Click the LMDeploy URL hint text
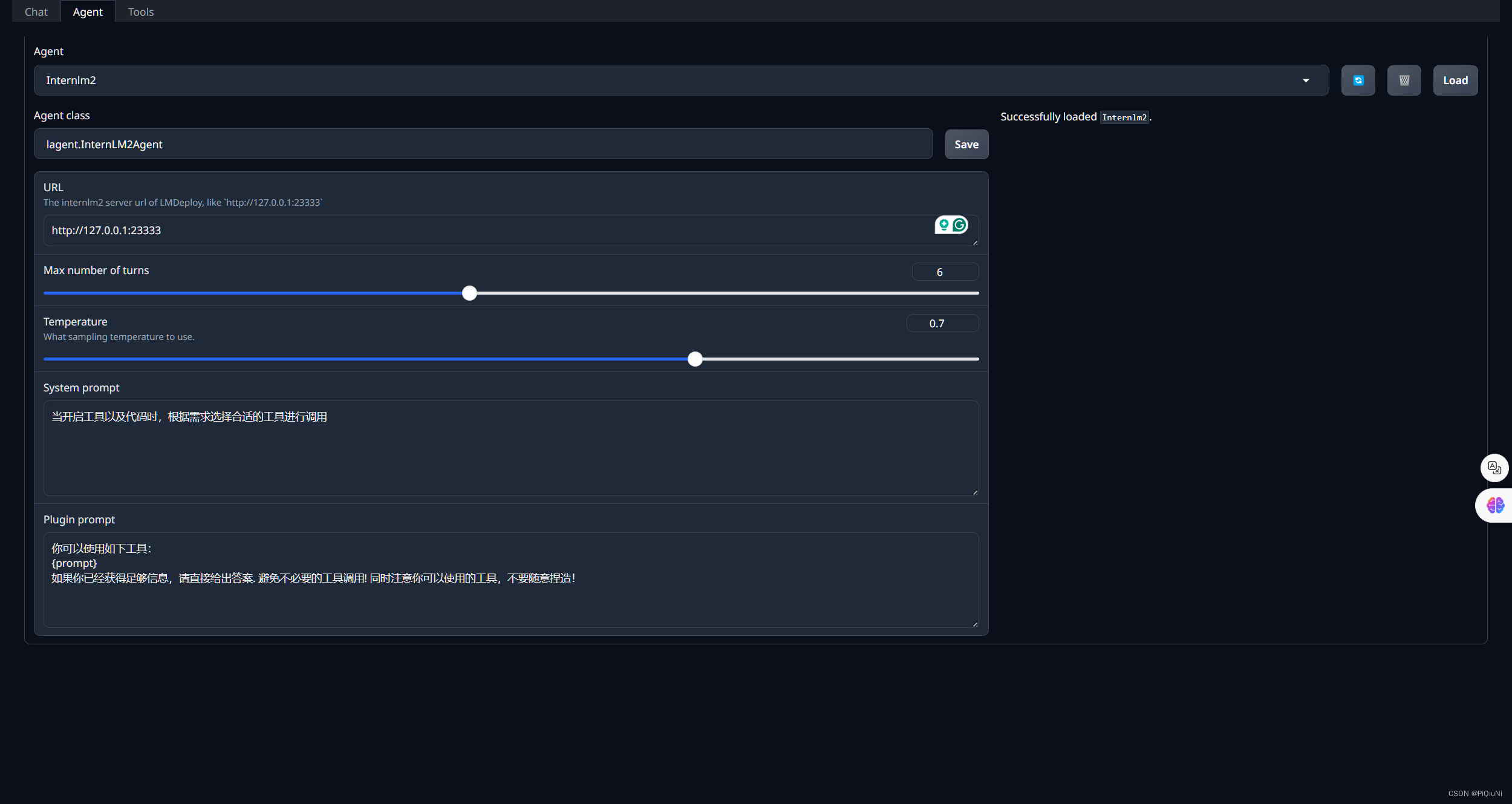The width and height of the screenshot is (1512, 804). point(183,203)
